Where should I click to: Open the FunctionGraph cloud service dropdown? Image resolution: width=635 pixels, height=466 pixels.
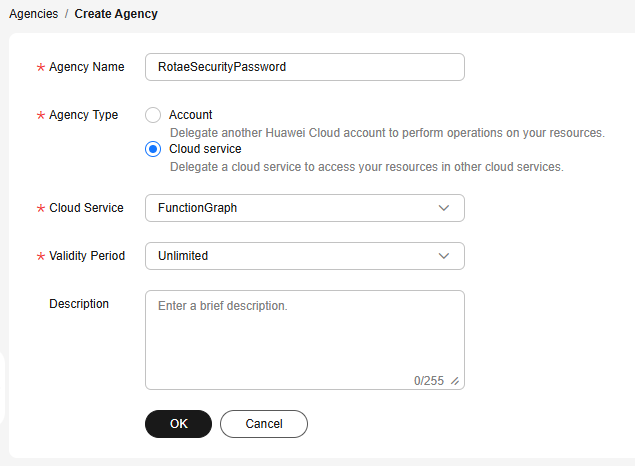290,208
